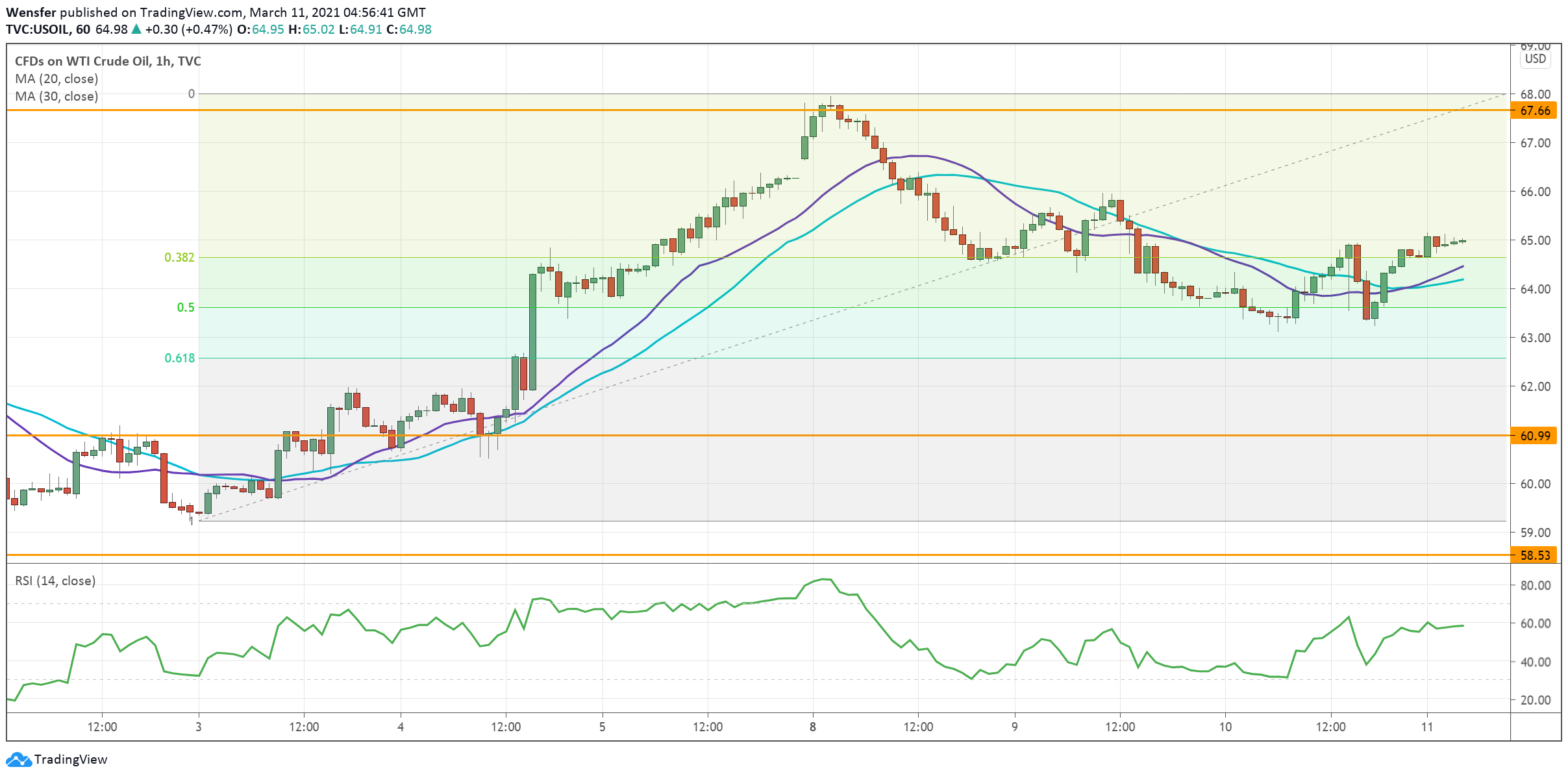Select the 1h interval in the legend
Screen dimensions: 1568x778
160,61
